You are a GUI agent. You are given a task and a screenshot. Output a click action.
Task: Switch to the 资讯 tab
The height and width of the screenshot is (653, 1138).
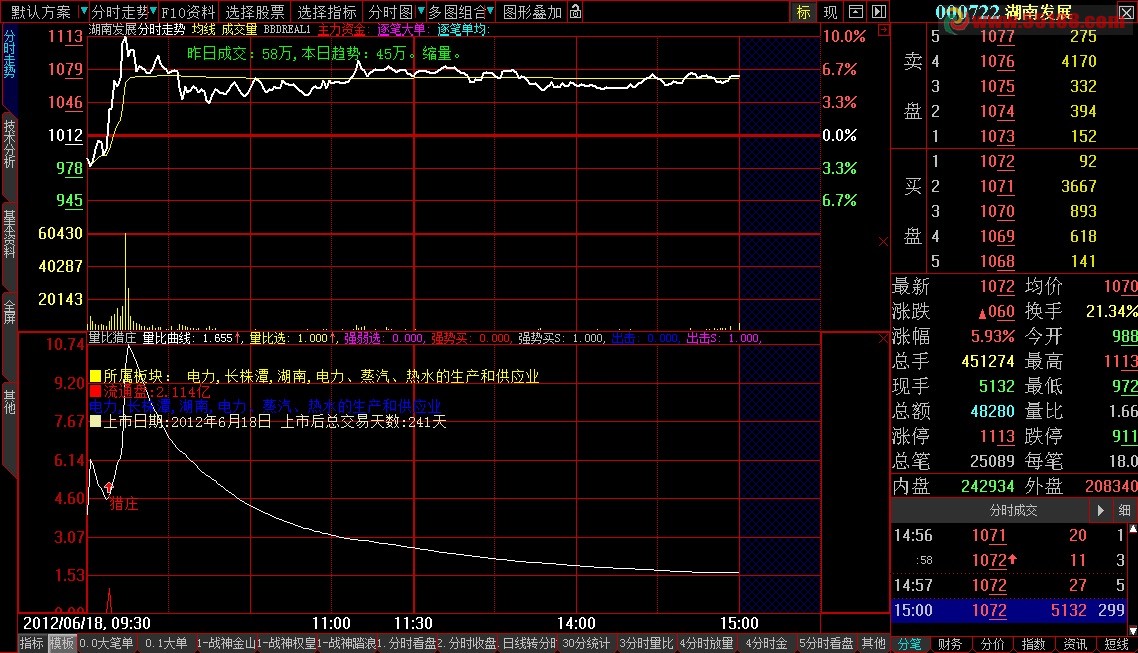click(1075, 644)
